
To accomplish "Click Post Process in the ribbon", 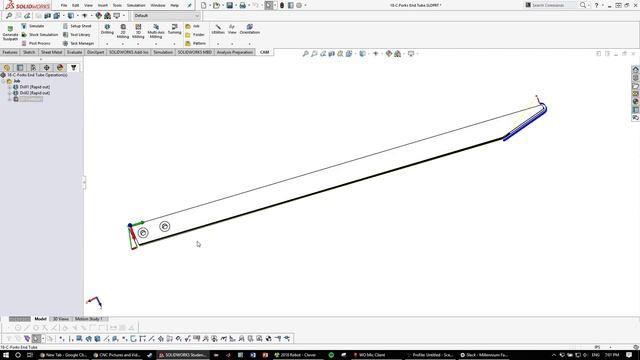I will click(36, 43).
